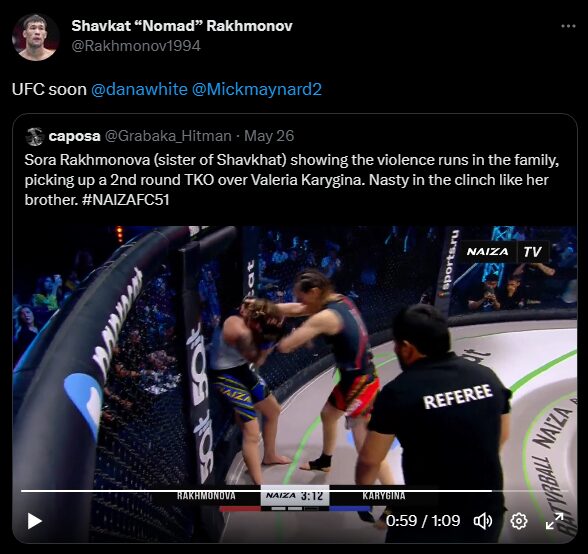Mute the video volume speaker icon
Viewport: 588px width, 554px height.
483,521
